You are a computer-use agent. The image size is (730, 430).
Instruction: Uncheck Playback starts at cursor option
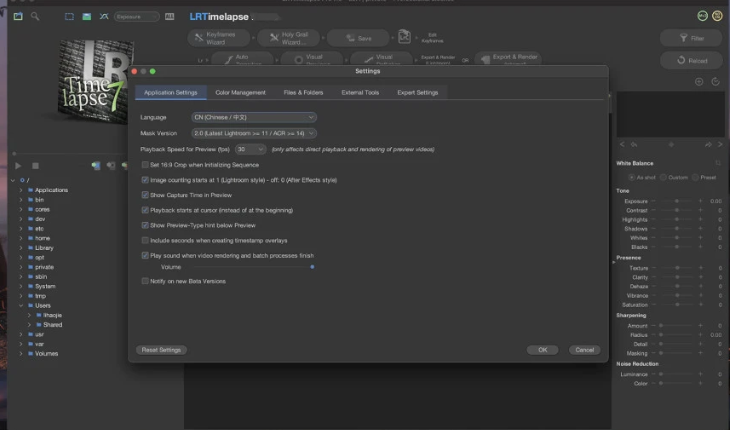(x=145, y=210)
